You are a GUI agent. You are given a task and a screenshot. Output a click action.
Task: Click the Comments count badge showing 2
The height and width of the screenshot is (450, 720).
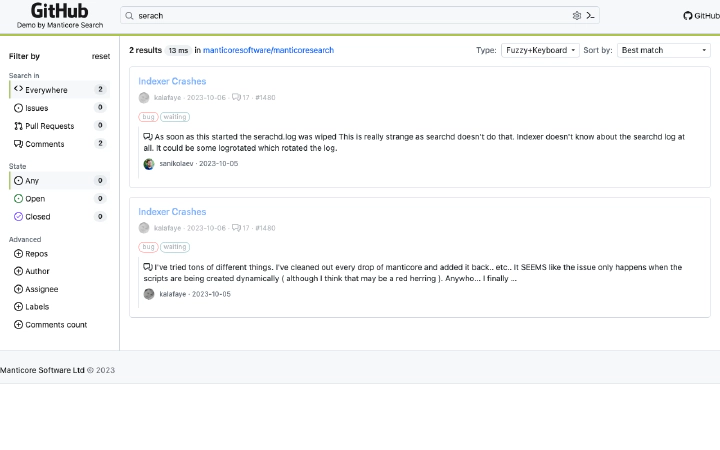click(100, 143)
